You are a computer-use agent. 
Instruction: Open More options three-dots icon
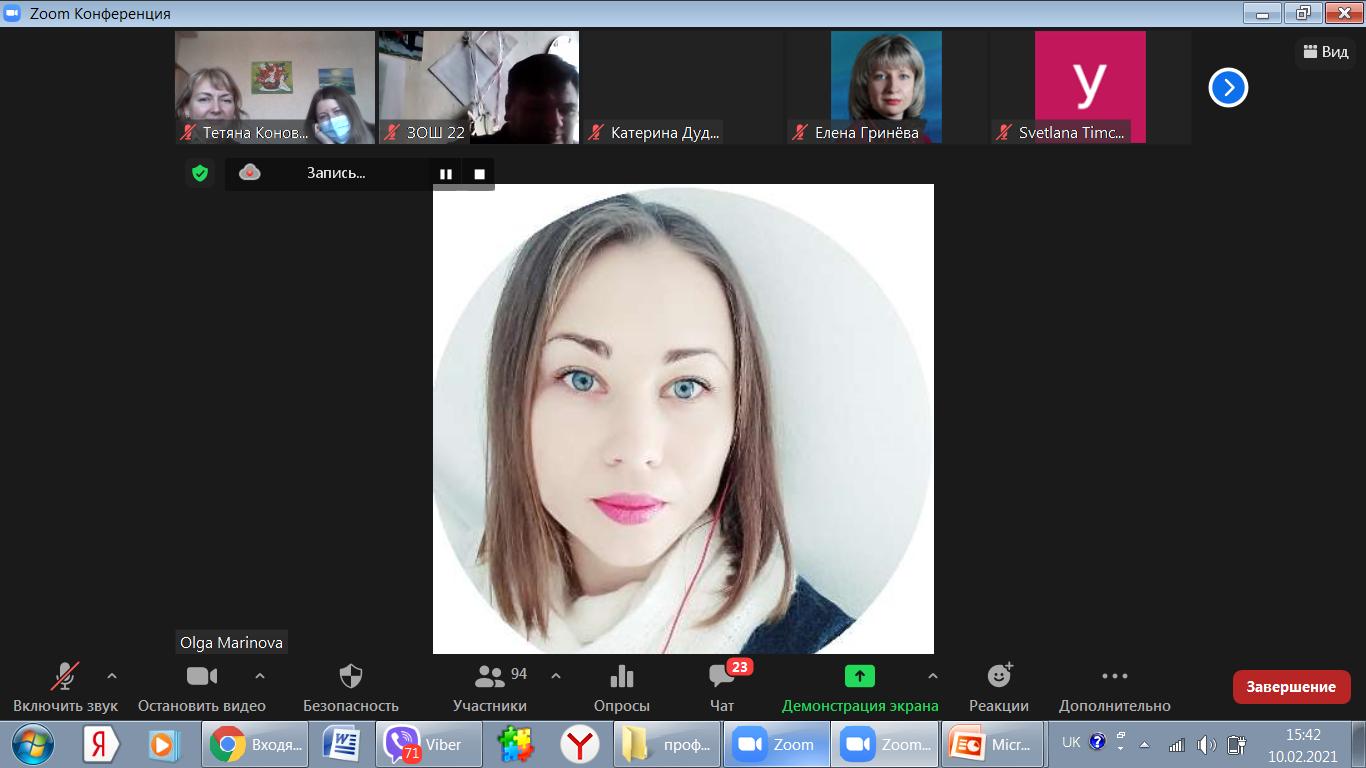click(1114, 677)
